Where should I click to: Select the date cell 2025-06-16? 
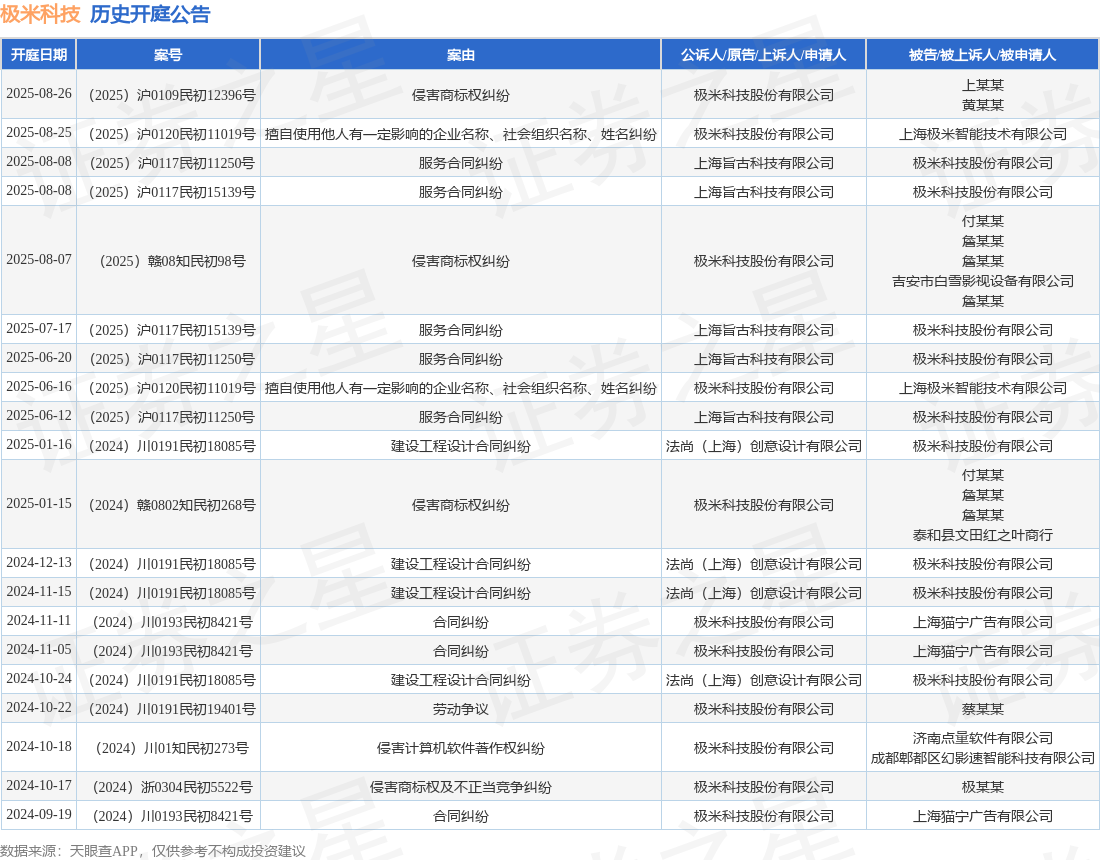coord(39,387)
